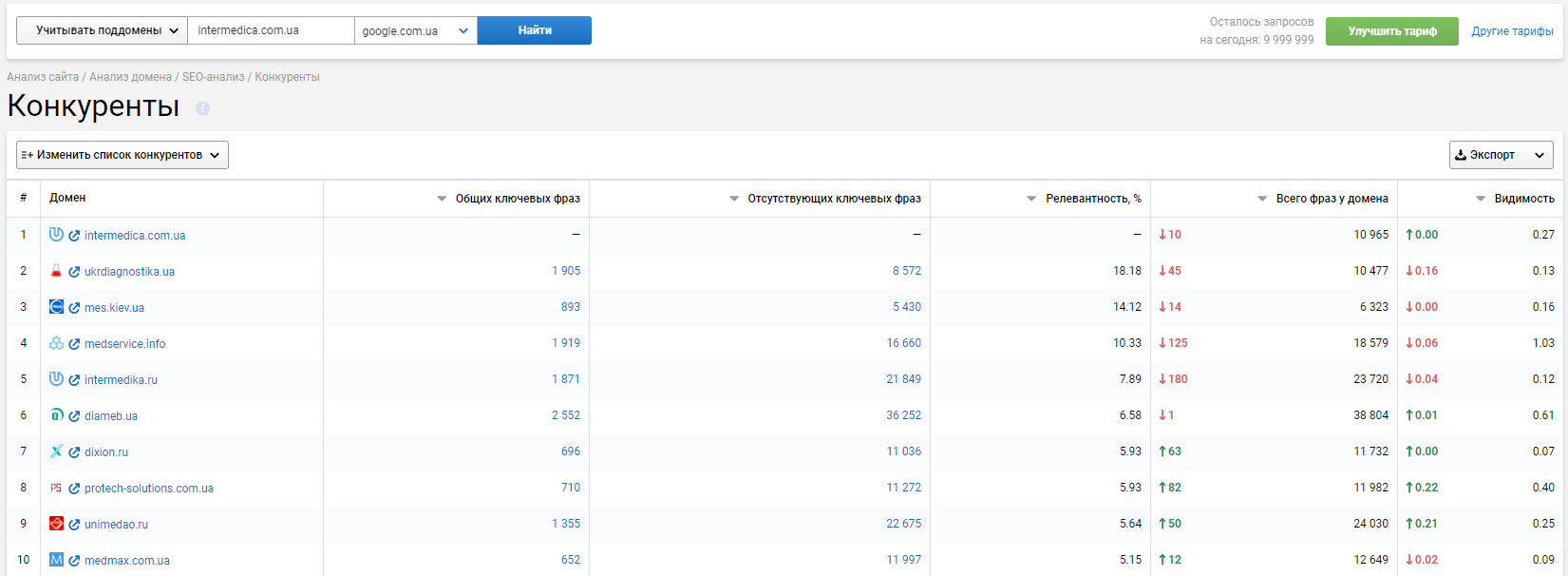Open external link icon for mes.kiev.ua
This screenshot has height=576, width=1568.
pos(74,308)
